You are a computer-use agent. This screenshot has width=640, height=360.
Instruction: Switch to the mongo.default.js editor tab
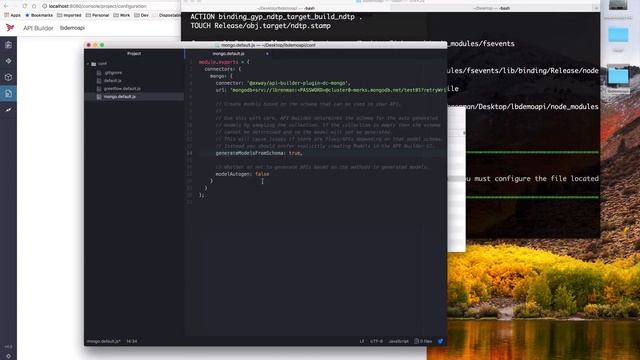228,53
